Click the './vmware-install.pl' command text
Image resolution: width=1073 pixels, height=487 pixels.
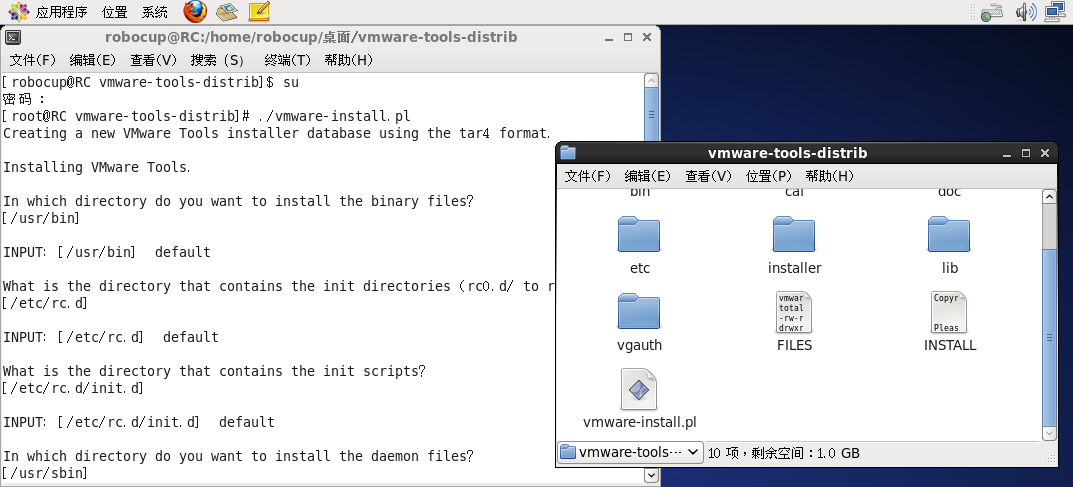click(334, 116)
